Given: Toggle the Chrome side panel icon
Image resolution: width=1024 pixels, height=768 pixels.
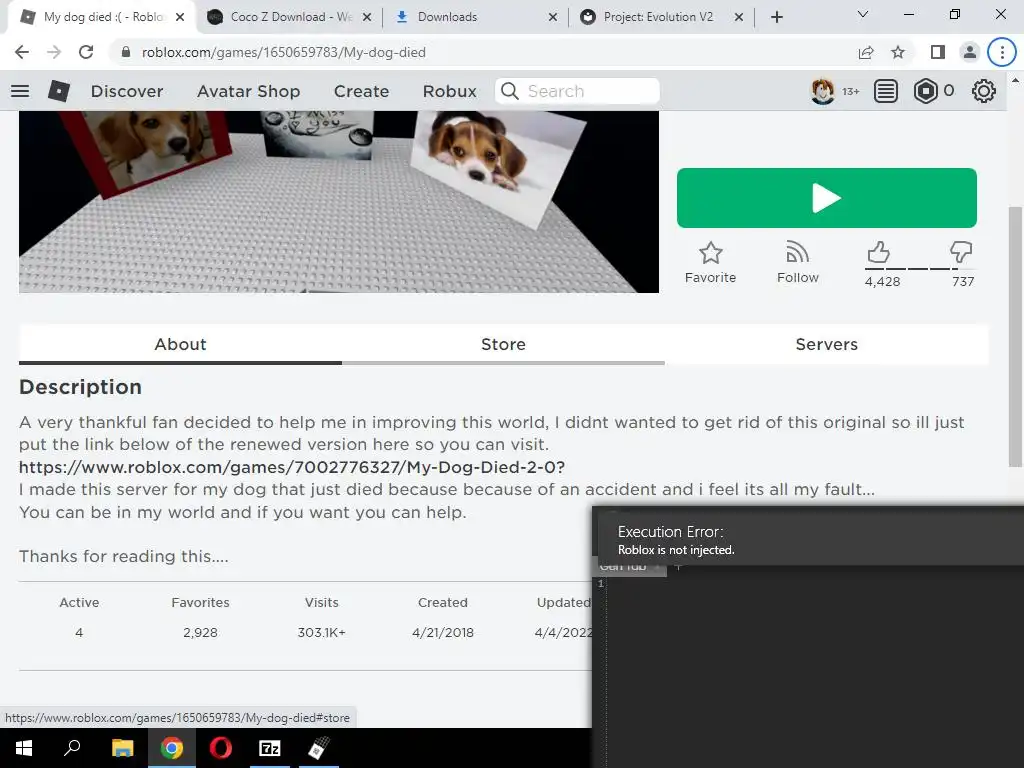Looking at the screenshot, I should 938,52.
